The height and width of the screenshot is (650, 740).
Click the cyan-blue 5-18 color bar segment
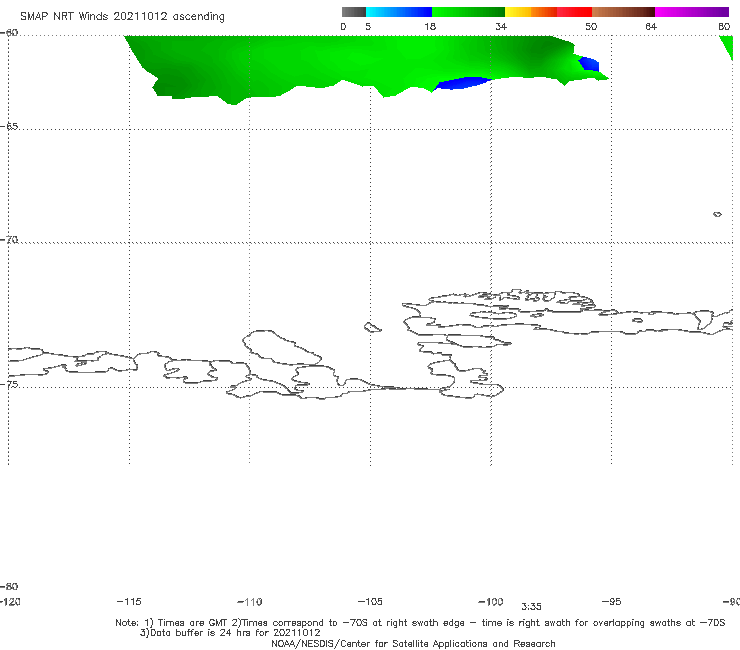pos(399,12)
